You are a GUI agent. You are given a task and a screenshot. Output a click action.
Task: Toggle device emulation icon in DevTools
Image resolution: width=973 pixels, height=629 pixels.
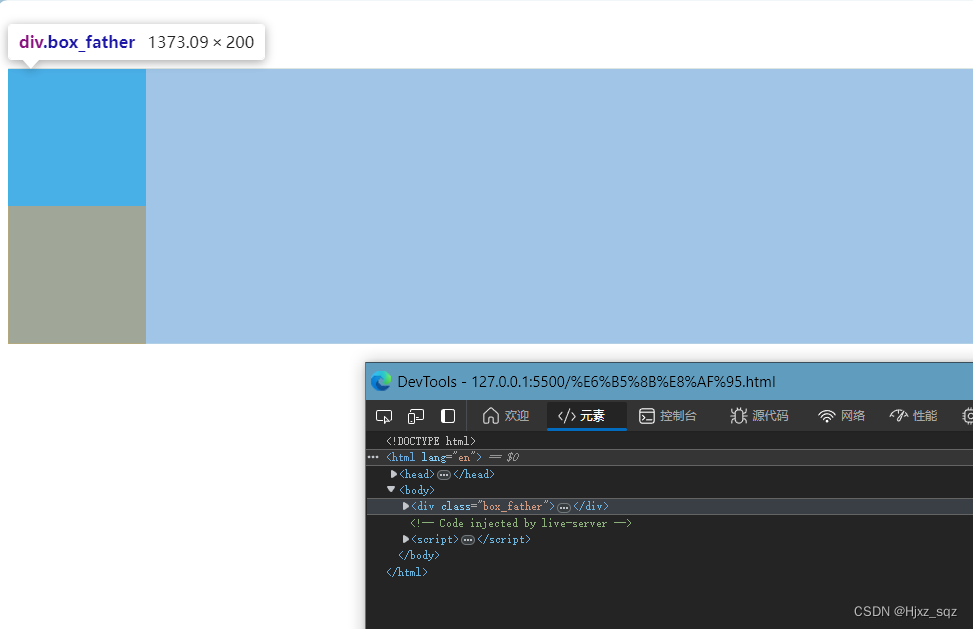tap(416, 416)
